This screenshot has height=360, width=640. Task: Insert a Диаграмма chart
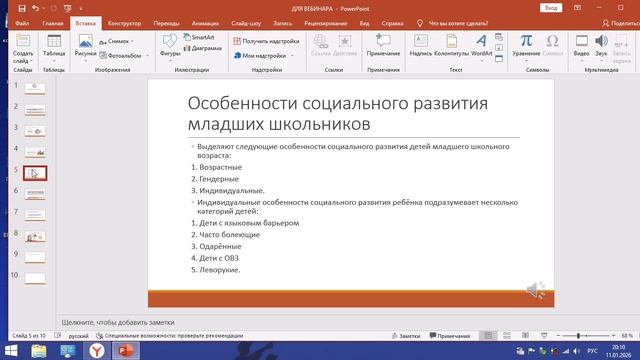click(203, 48)
